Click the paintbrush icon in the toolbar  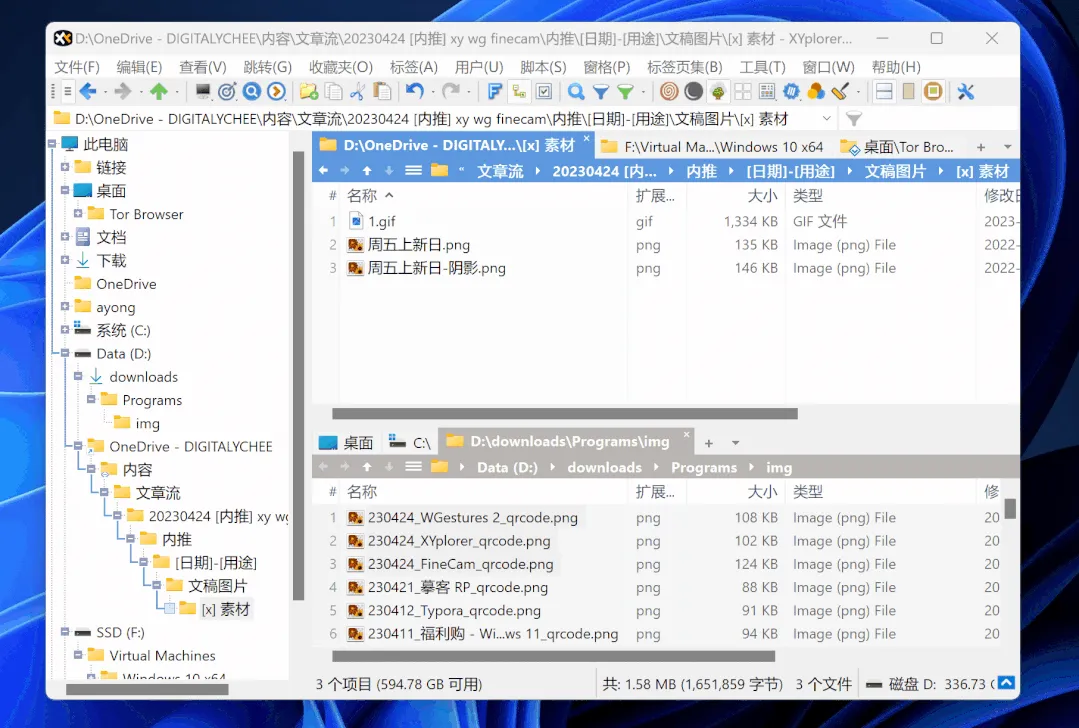pos(840,92)
